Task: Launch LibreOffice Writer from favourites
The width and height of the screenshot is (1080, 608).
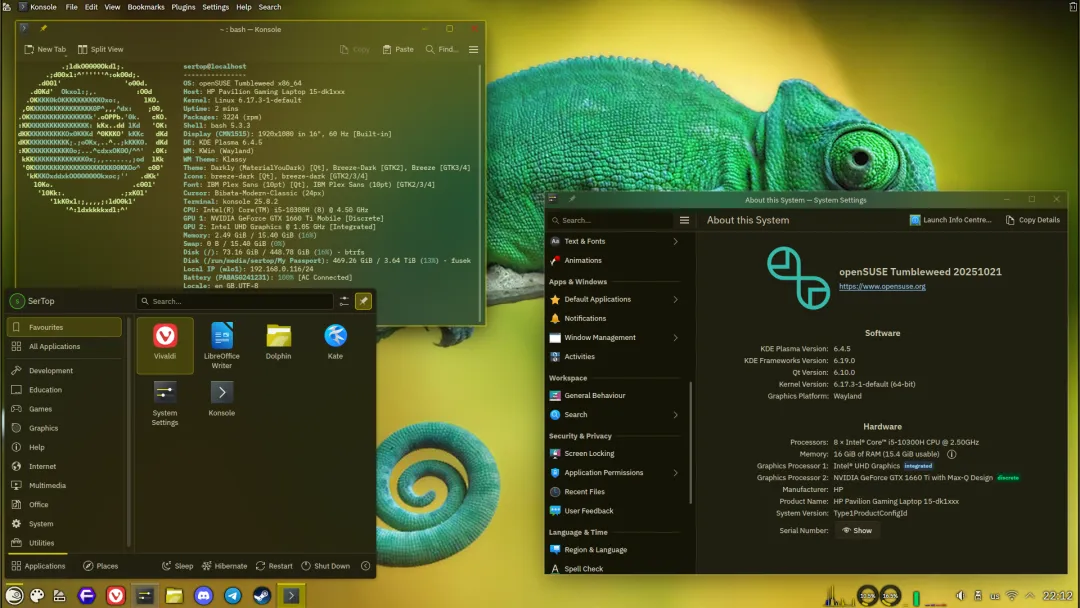Action: click(222, 345)
